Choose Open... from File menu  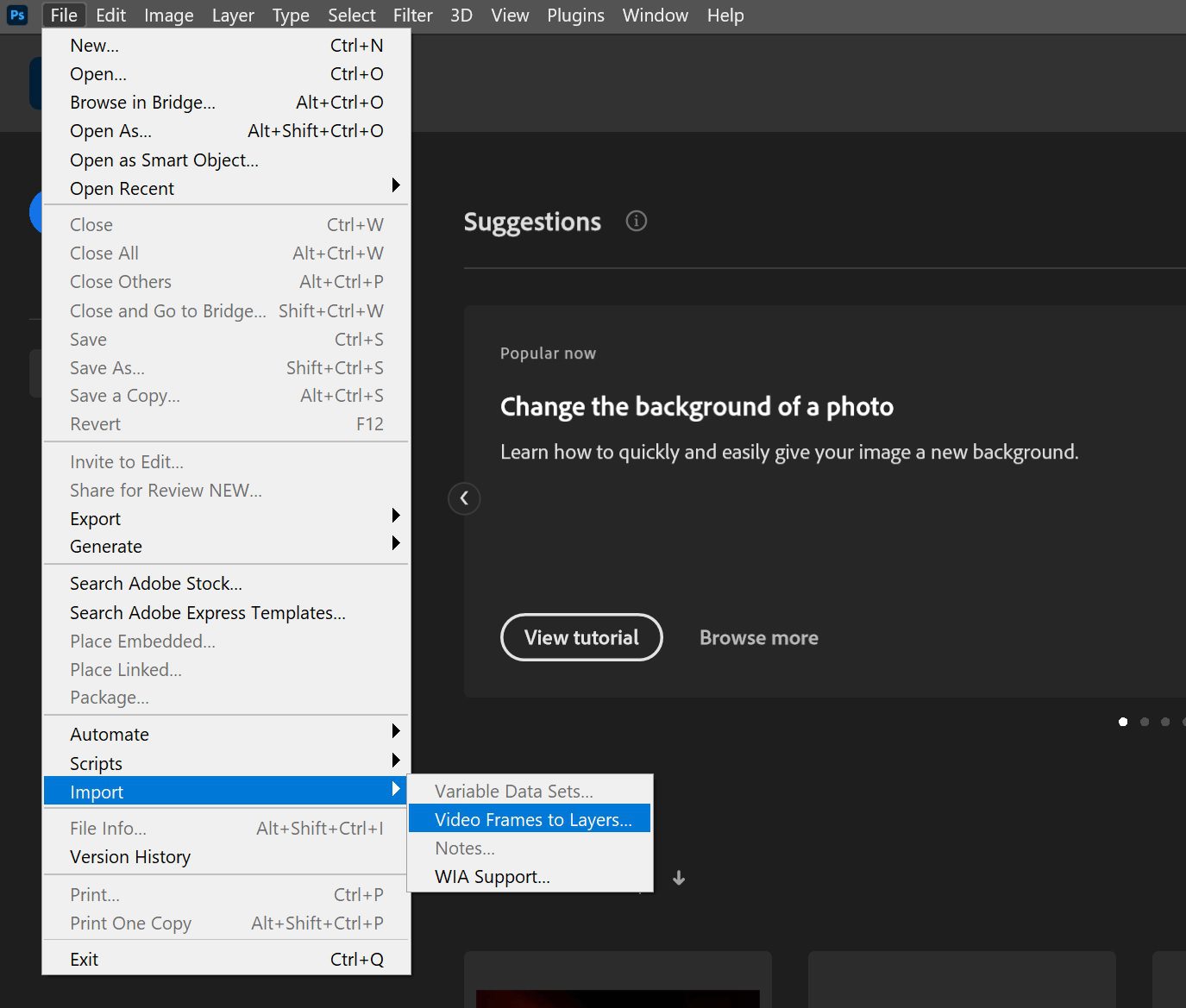click(226, 73)
